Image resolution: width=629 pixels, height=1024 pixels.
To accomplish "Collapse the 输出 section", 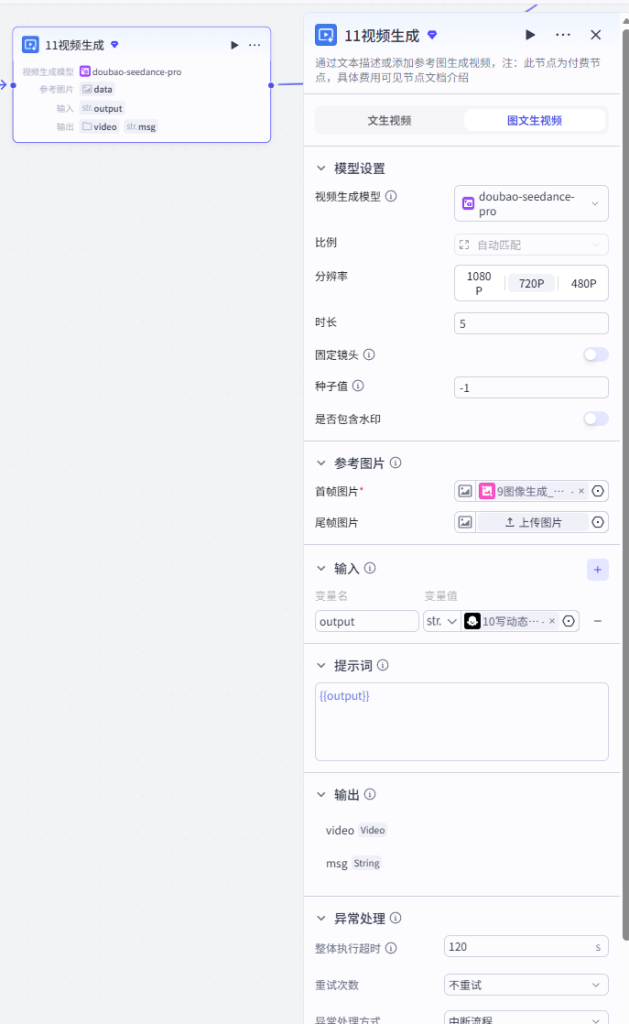I will point(321,795).
